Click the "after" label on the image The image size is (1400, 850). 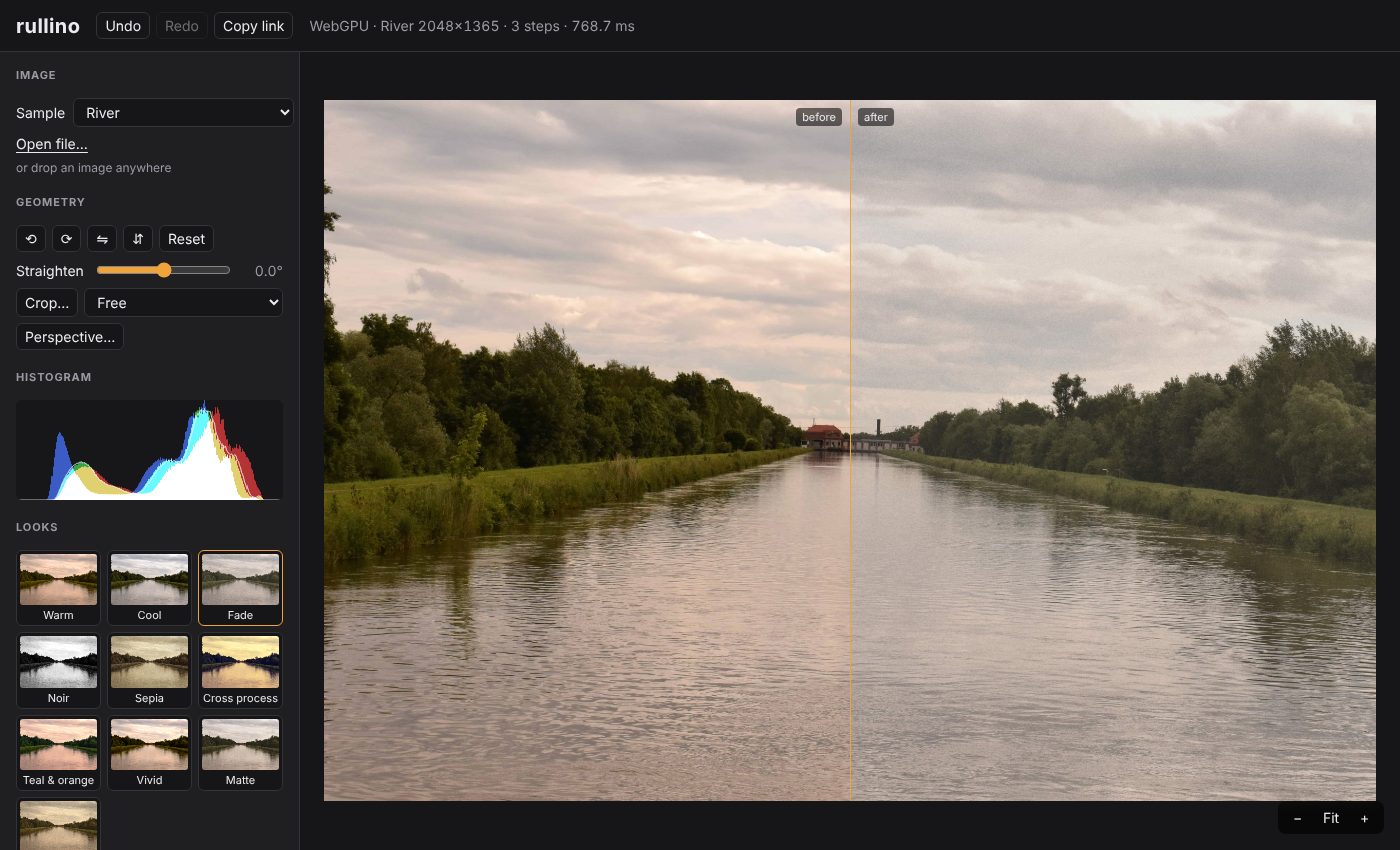click(x=876, y=117)
